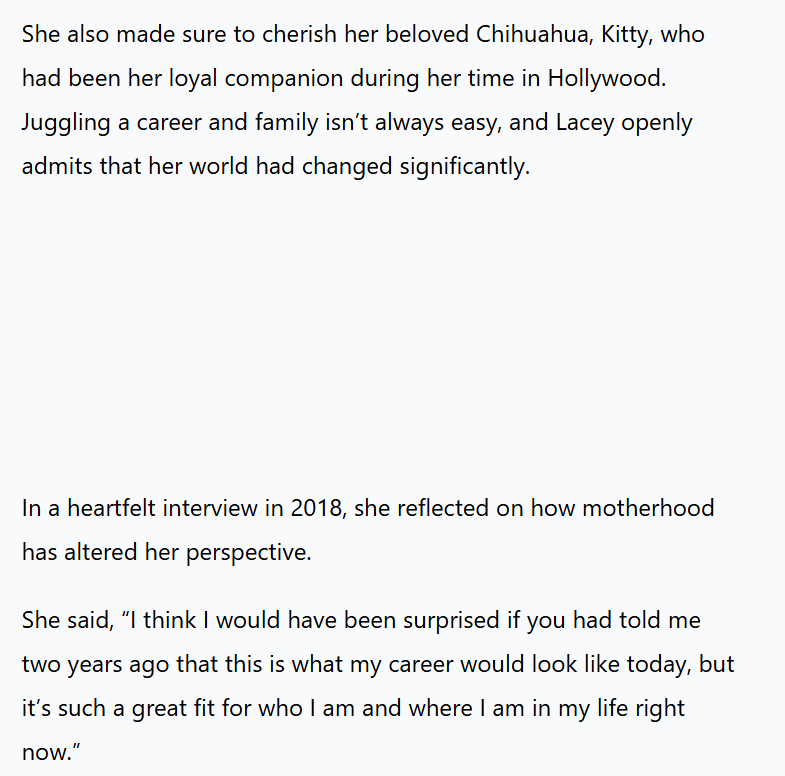Click "She said," at the quote's start
This screenshot has width=785, height=776.
pyautogui.click(x=66, y=620)
